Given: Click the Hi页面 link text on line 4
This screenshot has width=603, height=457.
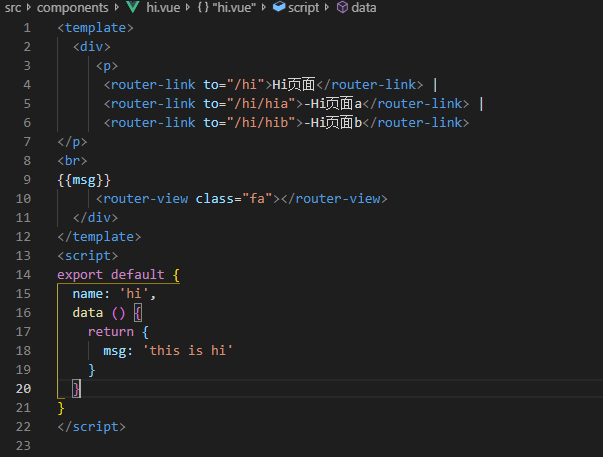Looking at the screenshot, I should pos(294,85).
